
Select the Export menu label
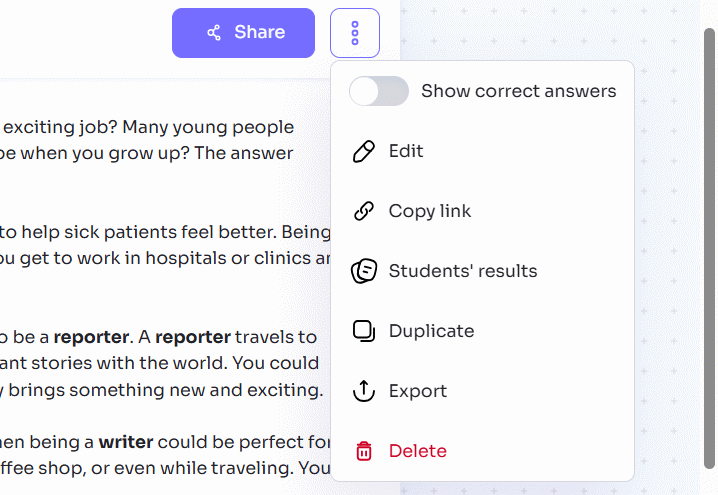418,391
